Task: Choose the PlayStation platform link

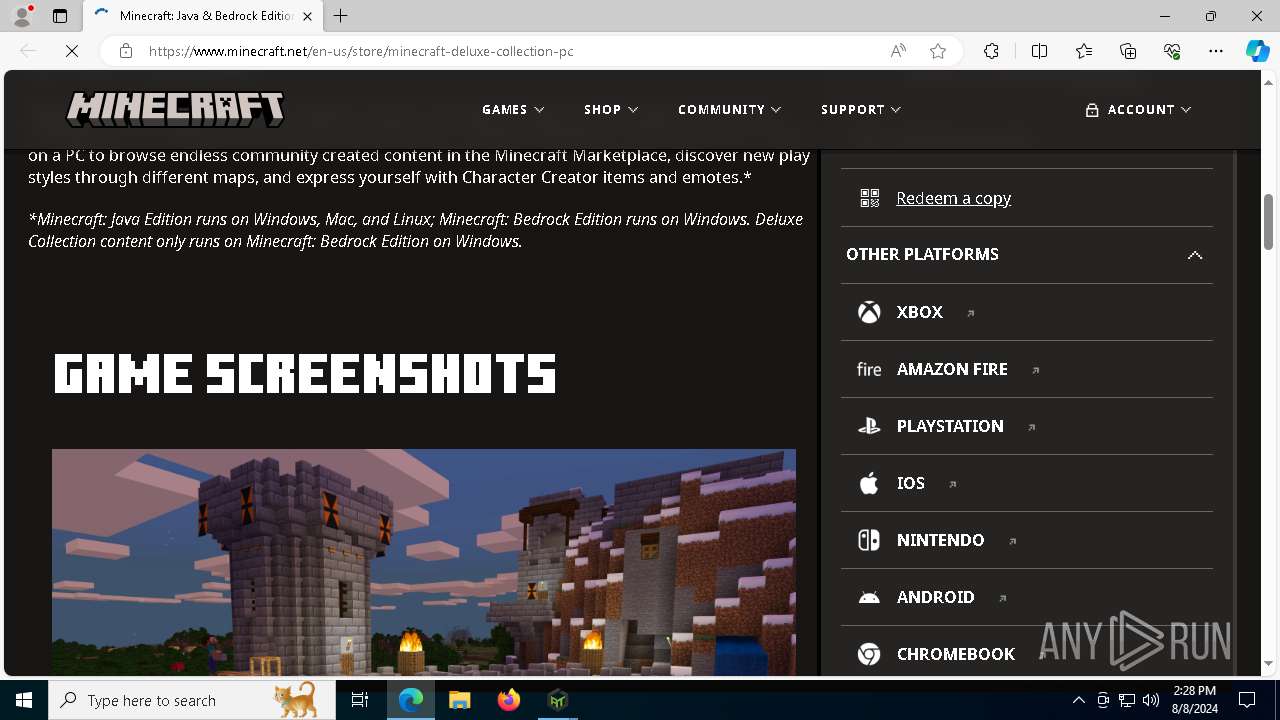Action: 950,426
